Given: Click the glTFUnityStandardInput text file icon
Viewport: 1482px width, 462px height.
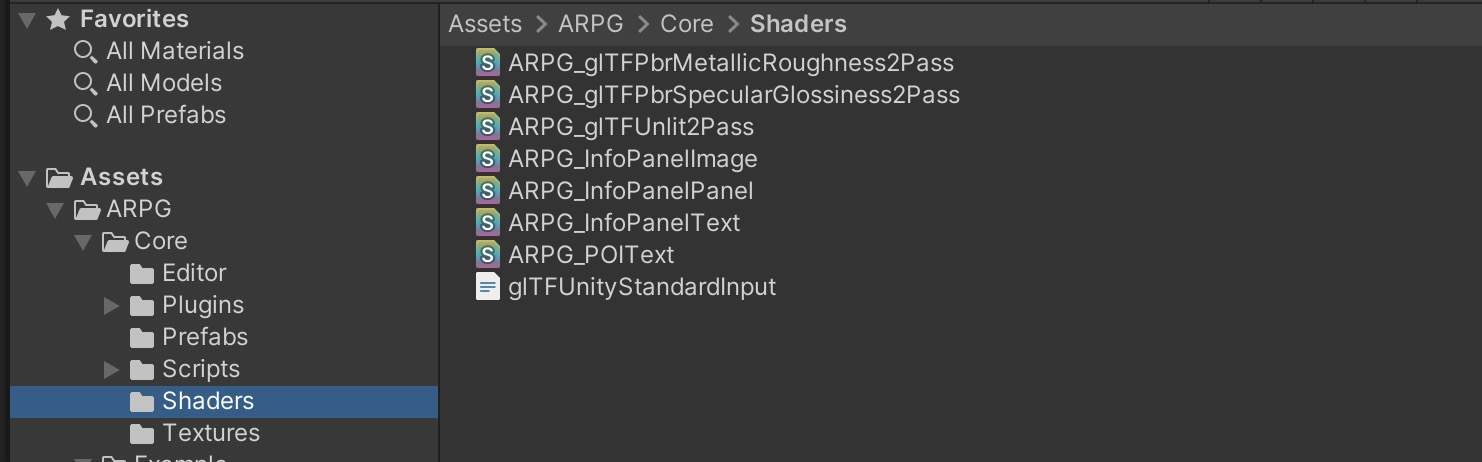Looking at the screenshot, I should pyautogui.click(x=488, y=287).
